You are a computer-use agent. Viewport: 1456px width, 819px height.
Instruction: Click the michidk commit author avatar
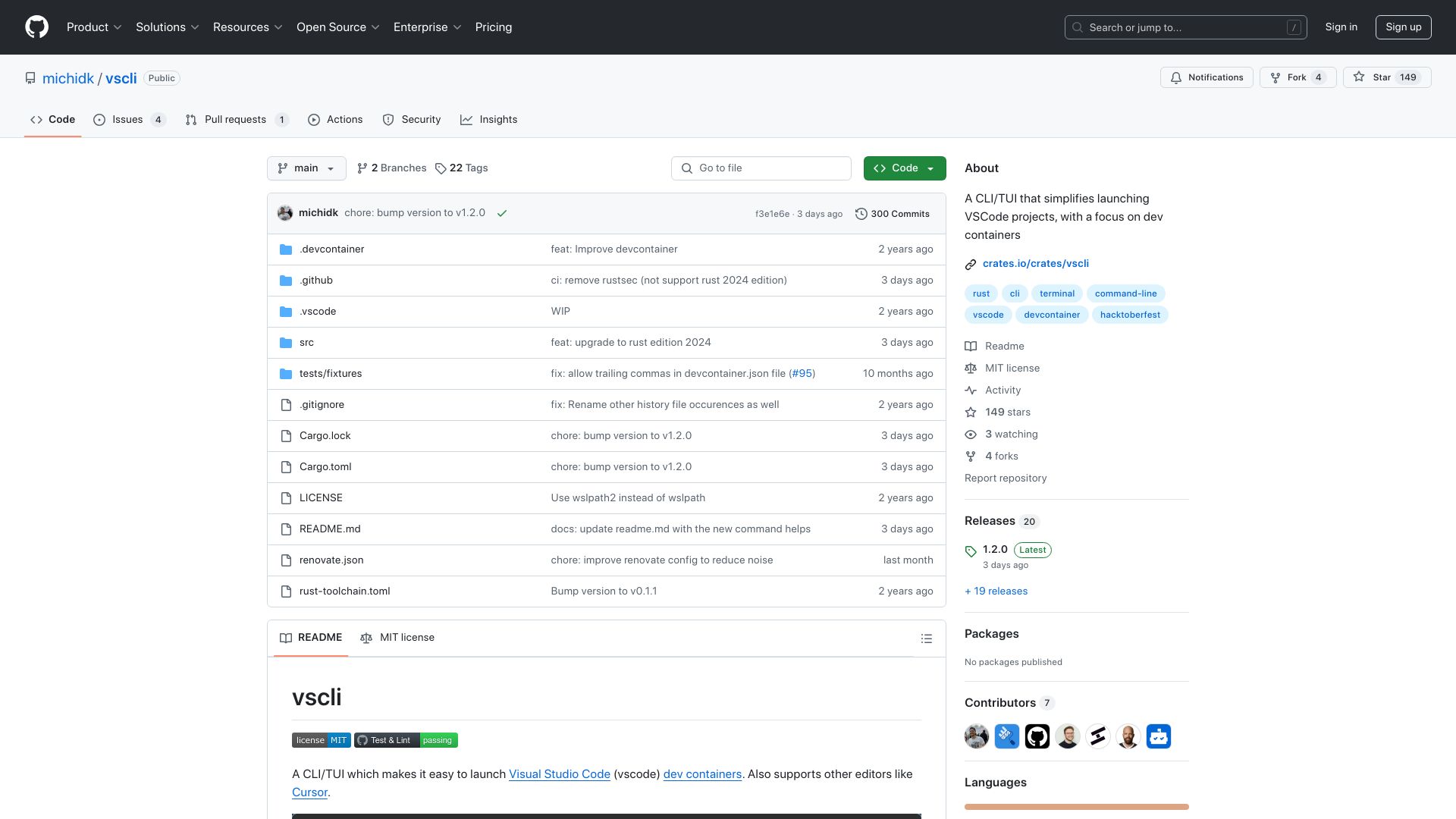pos(285,213)
